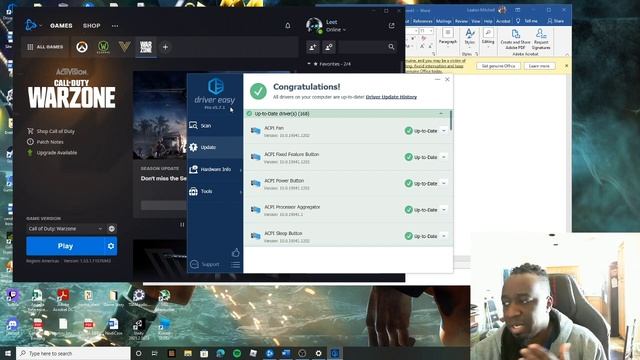Click Learn more in Office warning bar
The image size is (640, 360).
click(539, 66)
